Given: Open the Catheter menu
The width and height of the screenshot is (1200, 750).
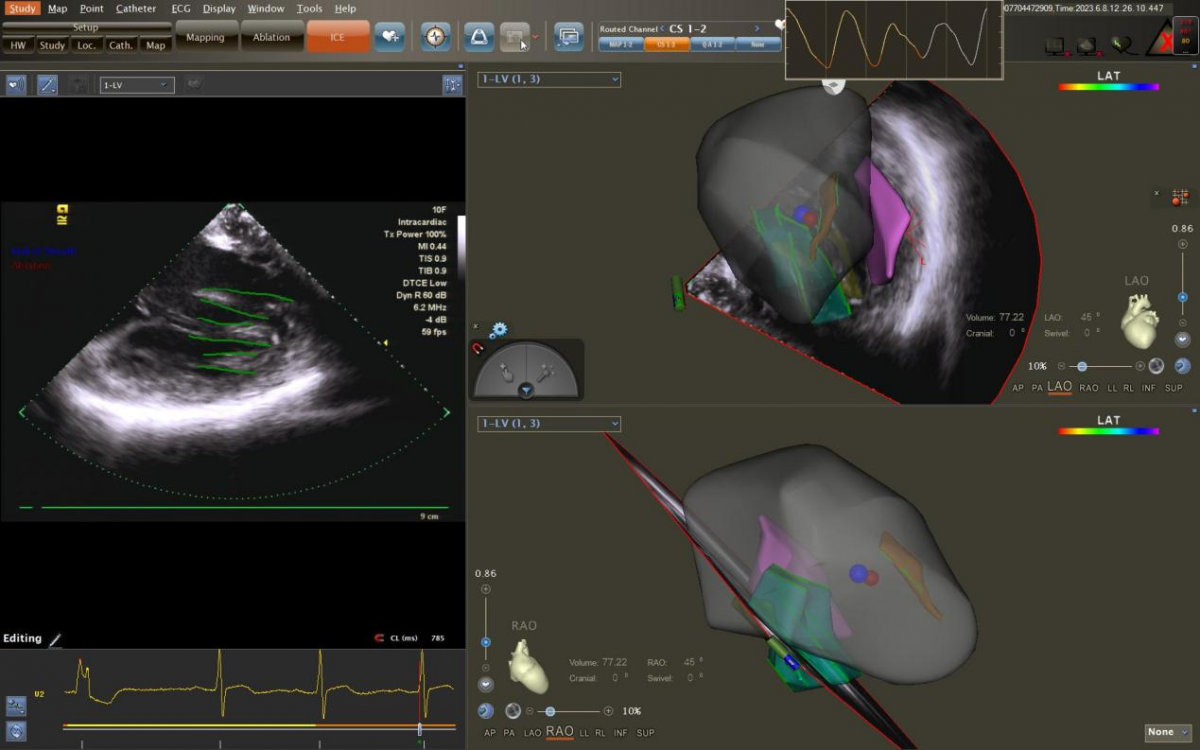Looking at the screenshot, I should click(136, 9).
